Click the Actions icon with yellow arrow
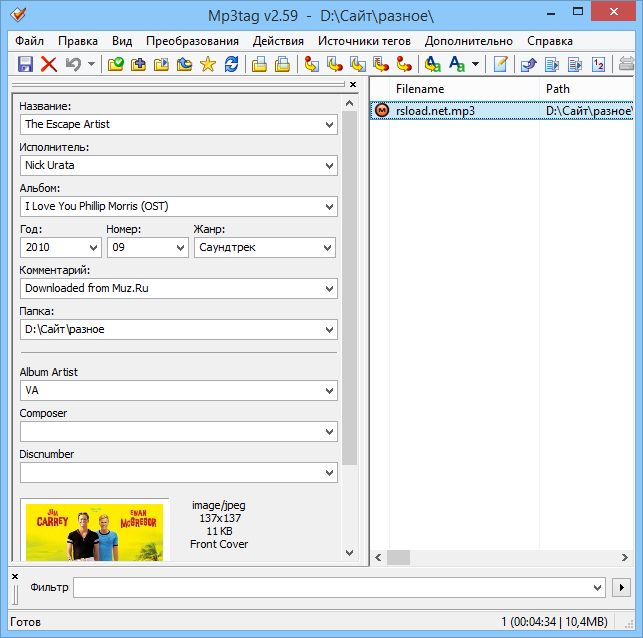 click(x=432, y=64)
